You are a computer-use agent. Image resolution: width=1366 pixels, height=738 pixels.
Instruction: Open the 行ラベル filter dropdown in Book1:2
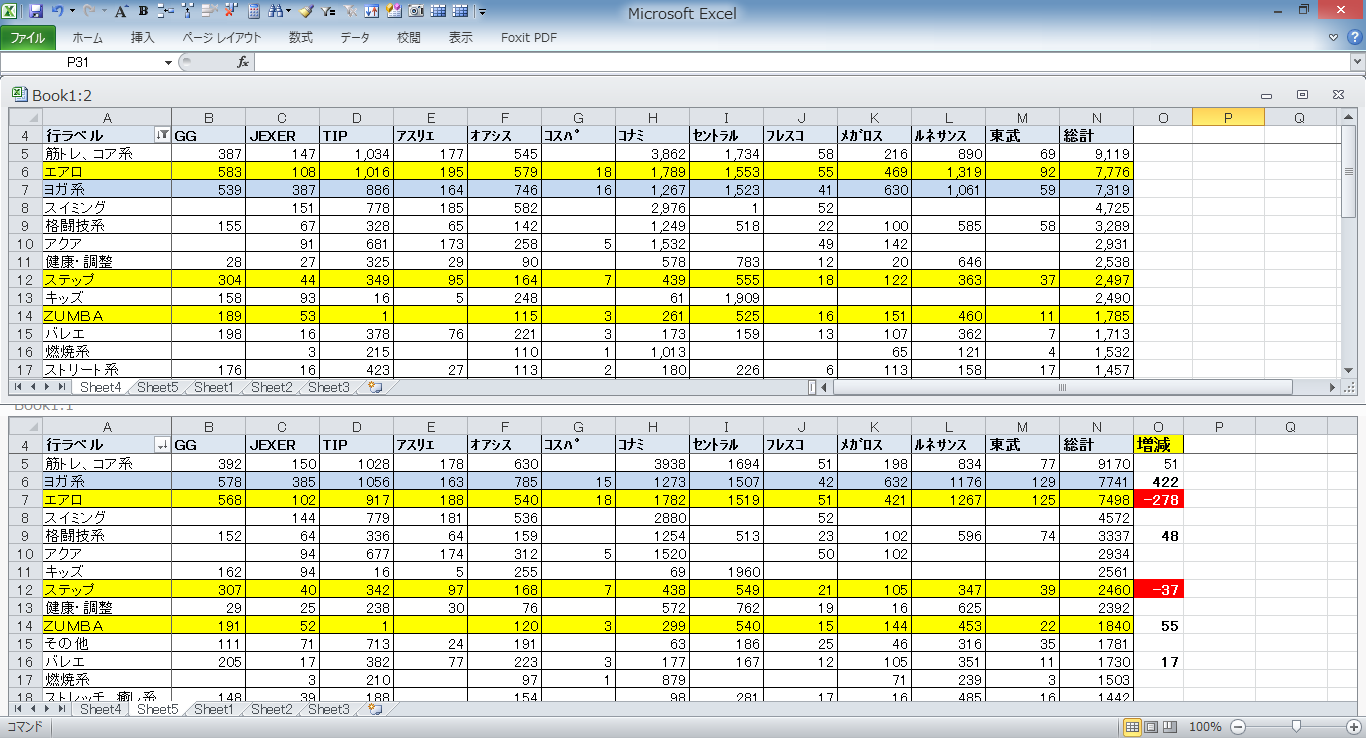pos(162,135)
